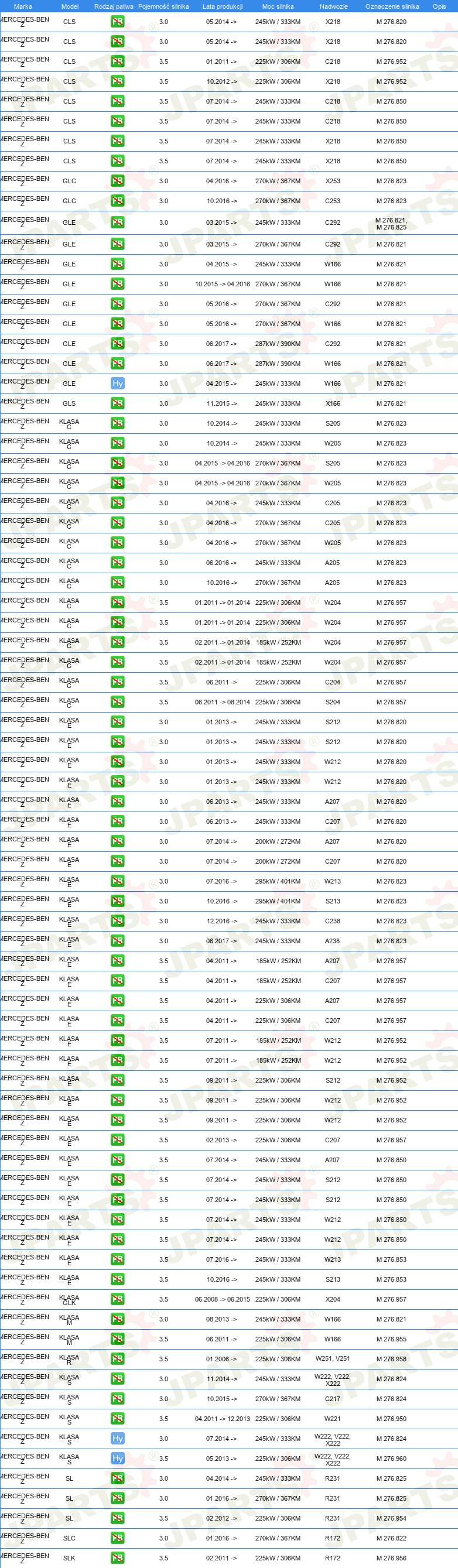Click petrol icon in CLS 10.2012 X218 row
This screenshot has width=458, height=1568.
tap(118, 81)
